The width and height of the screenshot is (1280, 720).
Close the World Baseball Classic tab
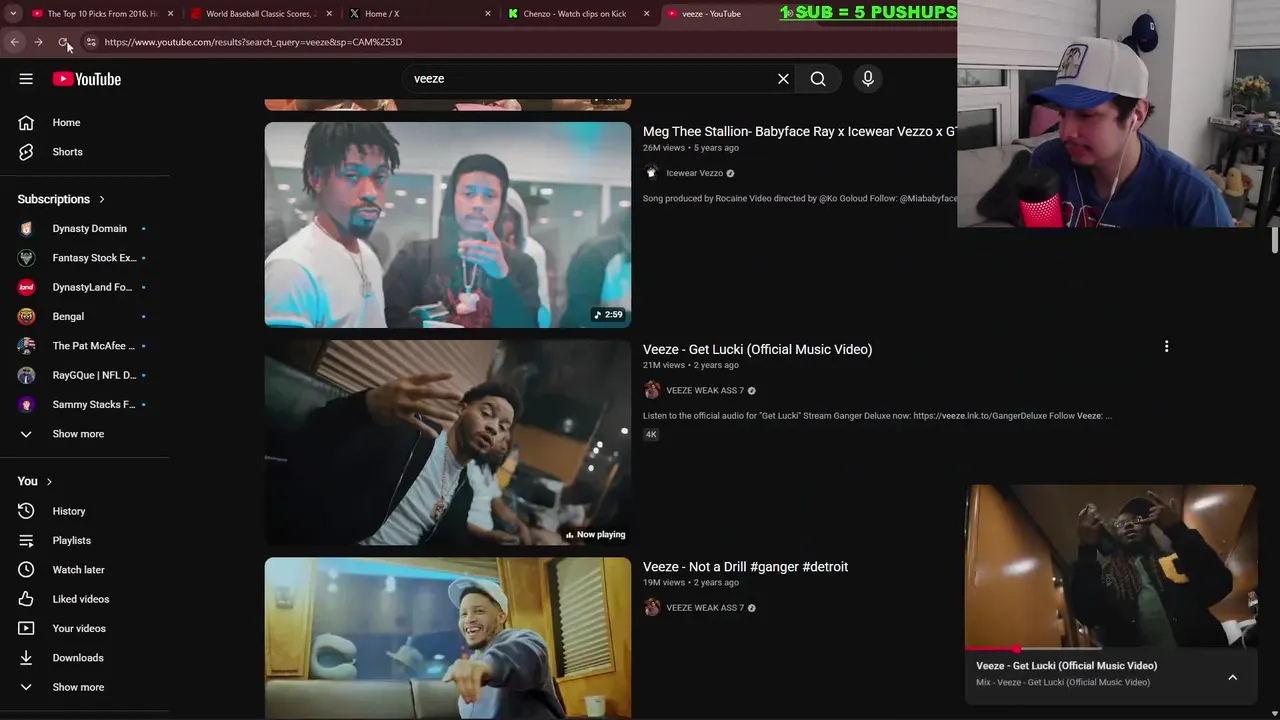(x=329, y=14)
